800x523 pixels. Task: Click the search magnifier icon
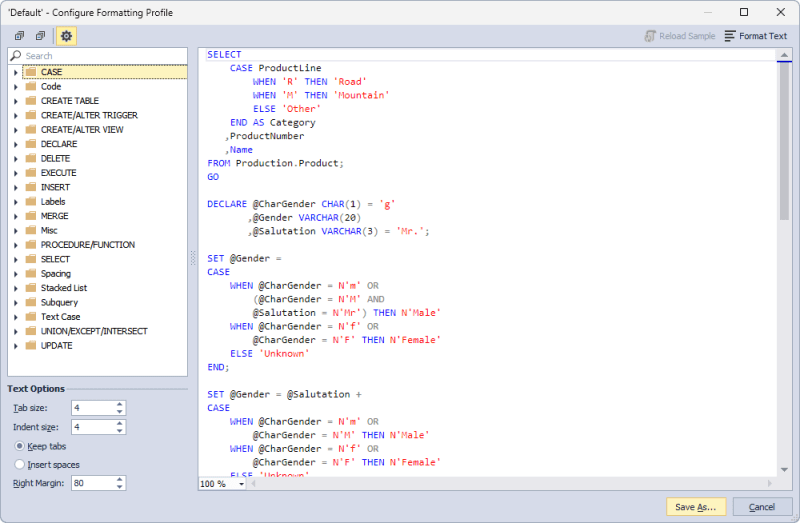(16, 55)
